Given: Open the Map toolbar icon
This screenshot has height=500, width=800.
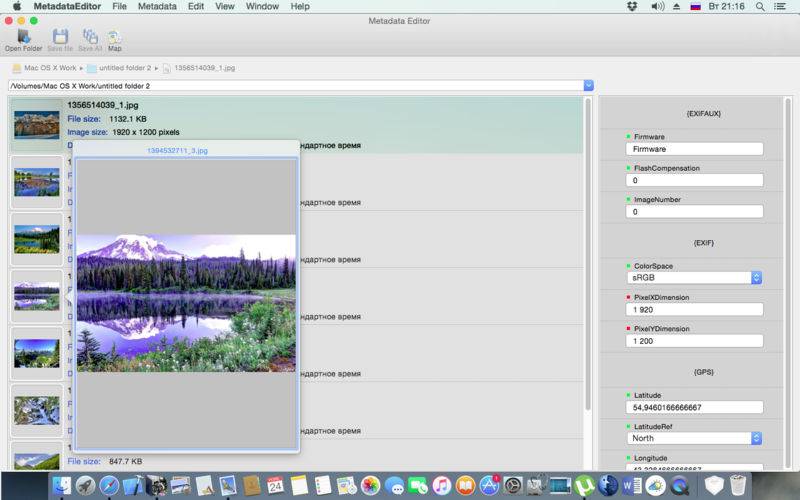Looking at the screenshot, I should [x=114, y=40].
